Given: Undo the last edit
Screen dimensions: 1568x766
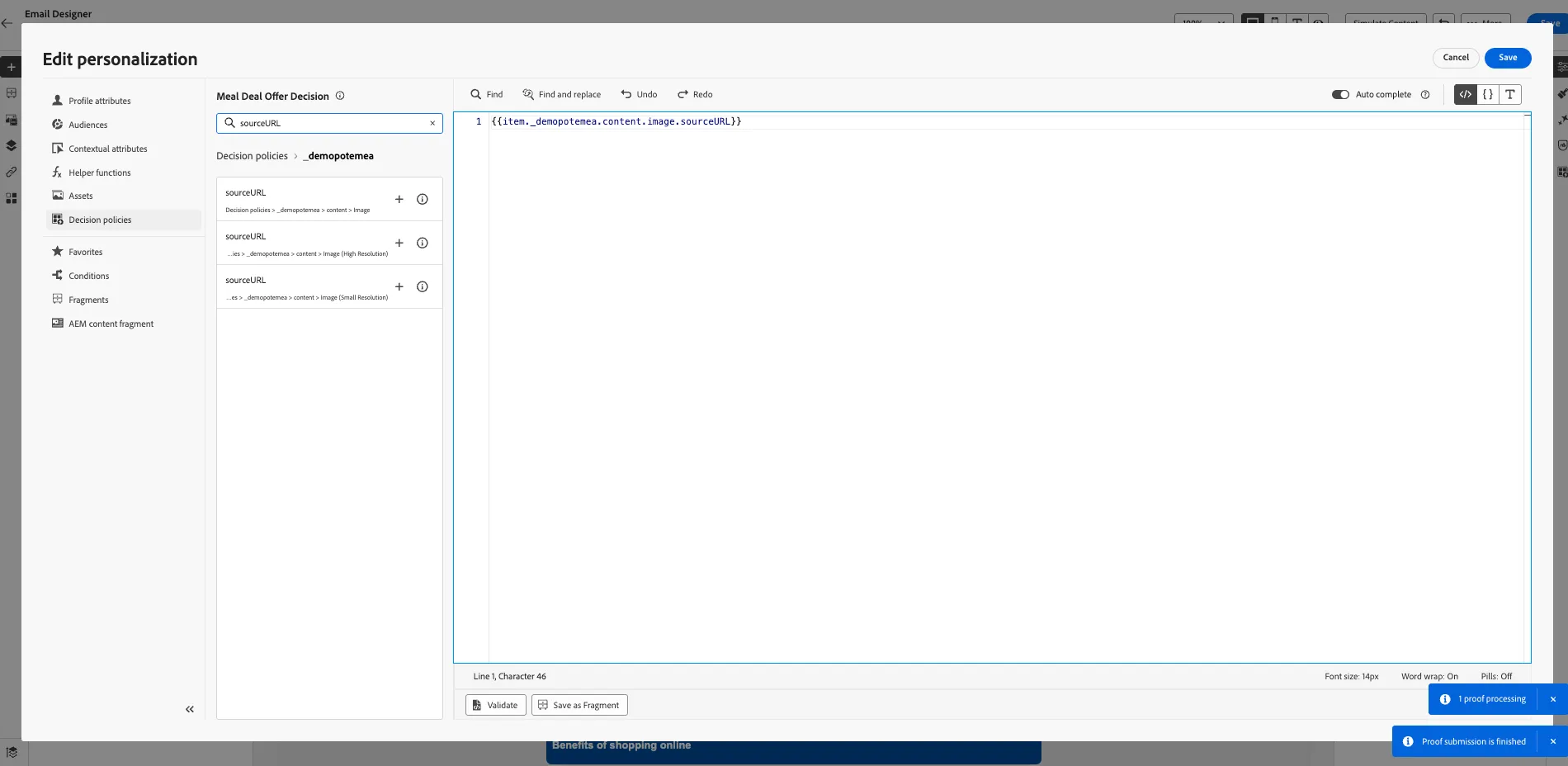Looking at the screenshot, I should [640, 94].
